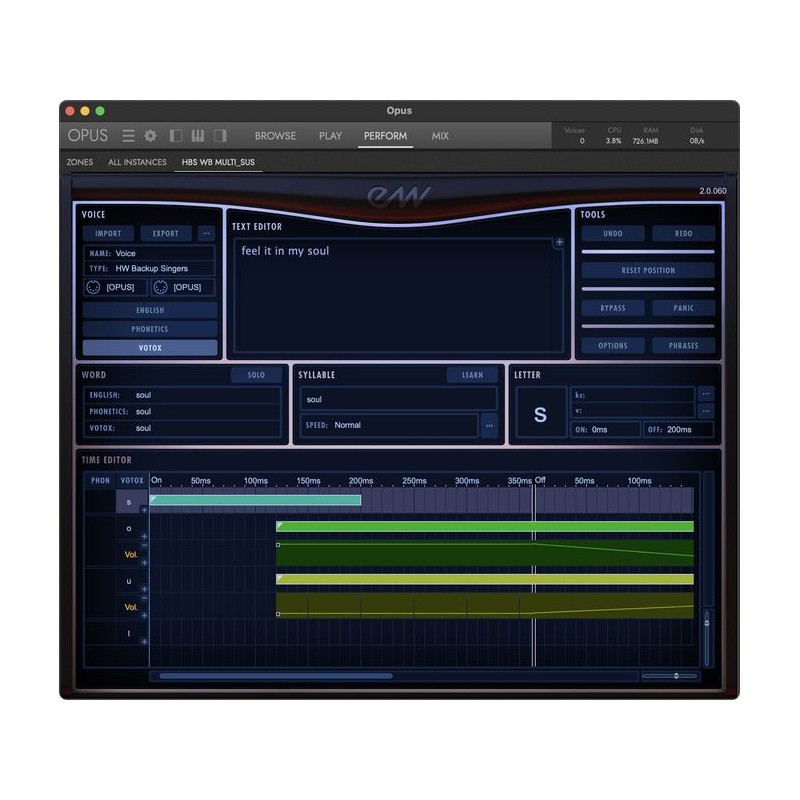The width and height of the screenshot is (800, 800).
Task: Open OPTIONS in Tools panel
Action: point(613,346)
